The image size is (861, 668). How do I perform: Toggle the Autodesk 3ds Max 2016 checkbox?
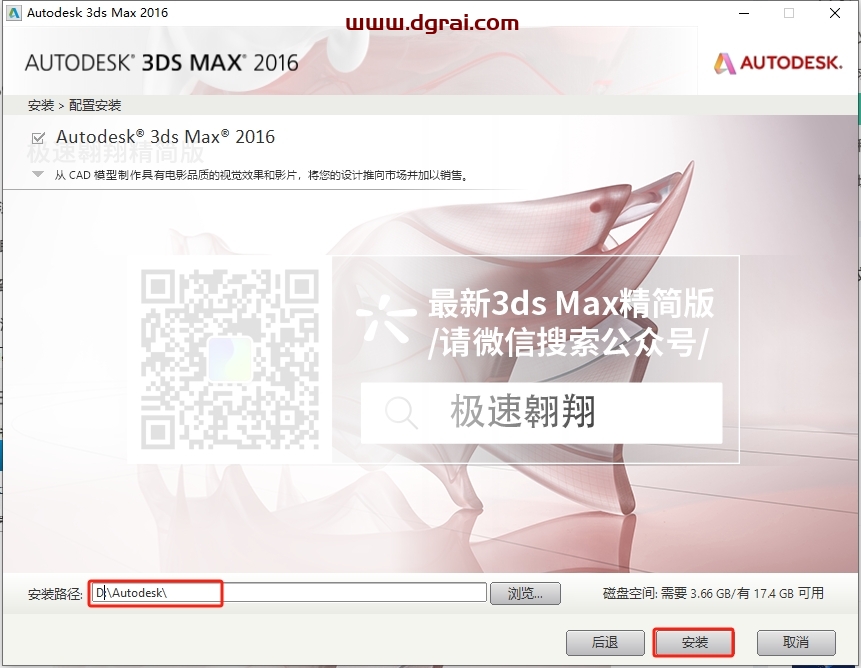38,138
